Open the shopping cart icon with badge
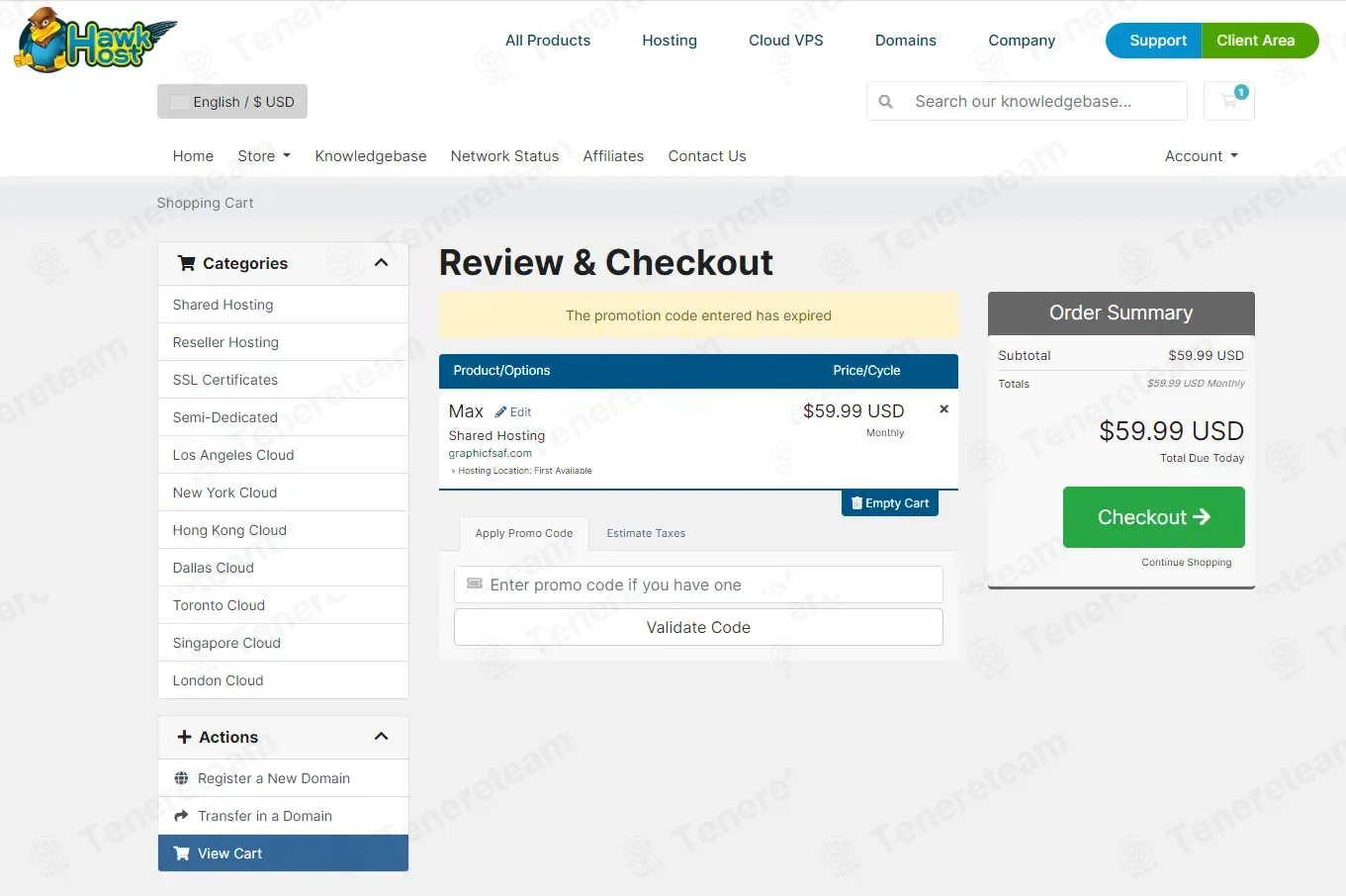This screenshot has height=896, width=1346. [x=1229, y=101]
